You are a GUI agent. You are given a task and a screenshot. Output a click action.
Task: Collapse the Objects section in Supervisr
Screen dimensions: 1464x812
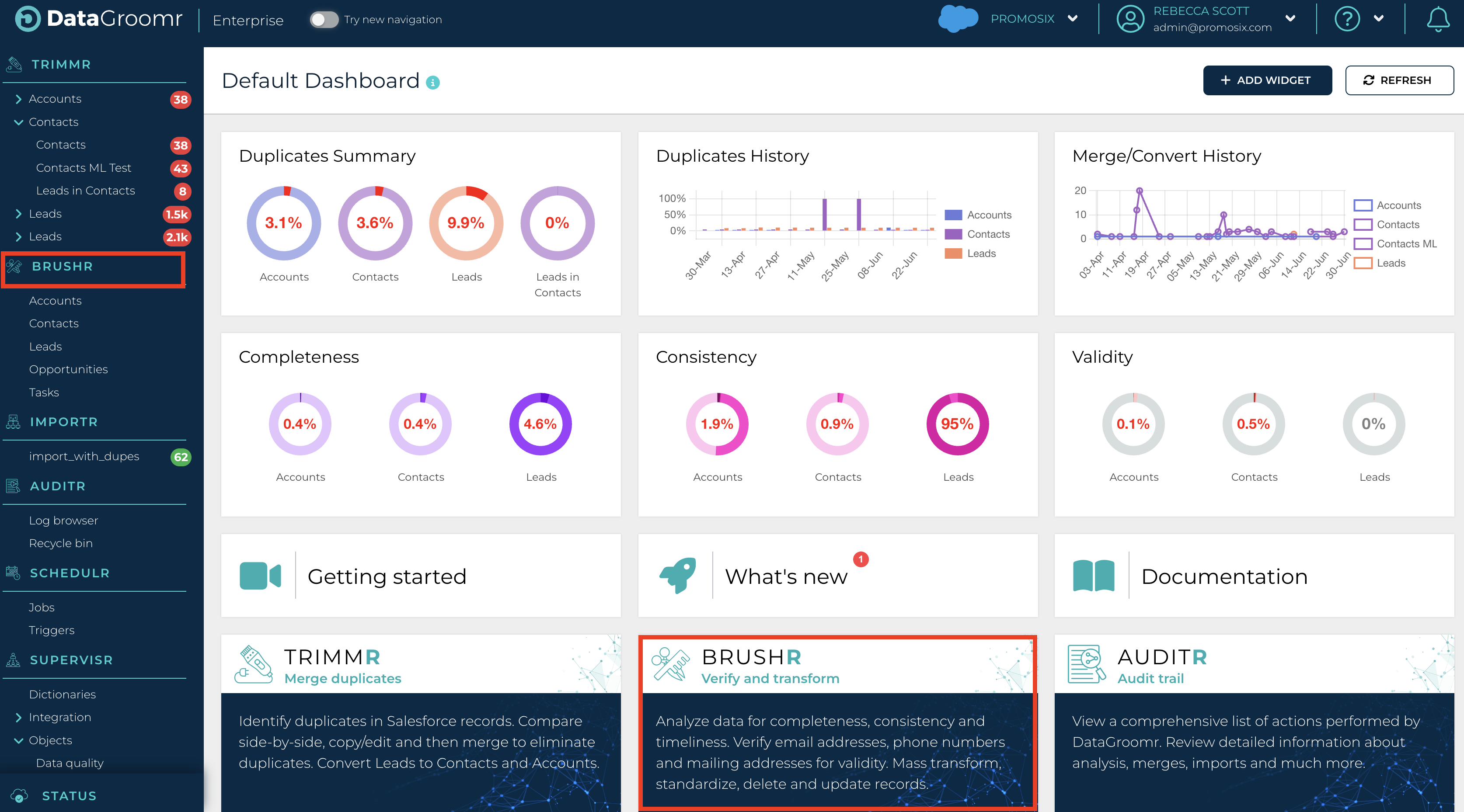point(19,740)
